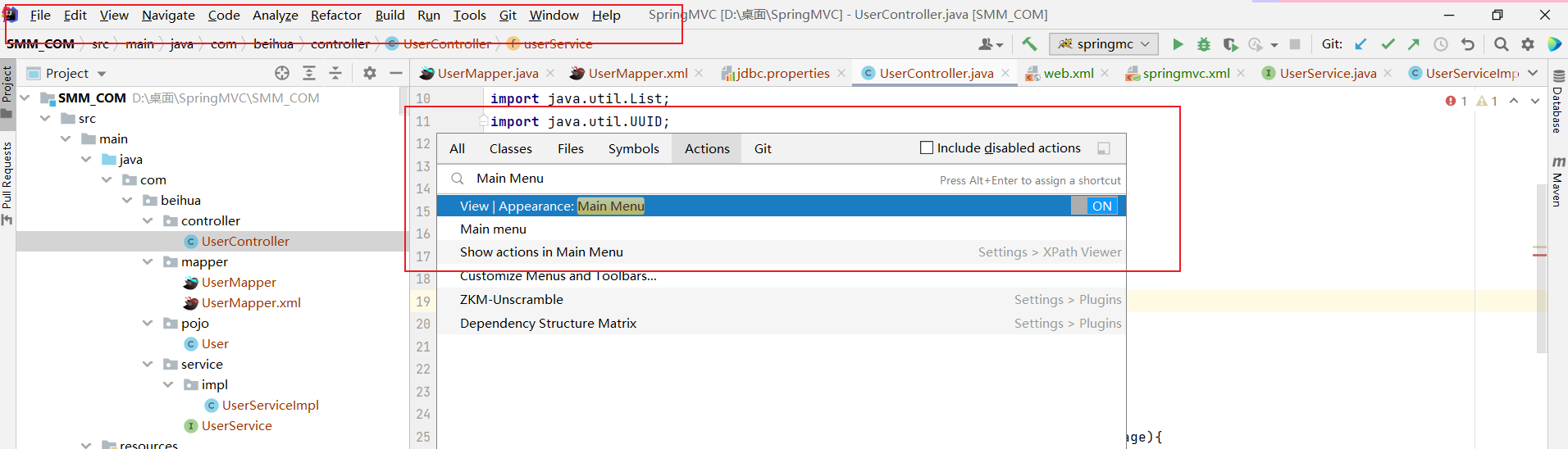Collapse the src folder
The width and height of the screenshot is (1568, 449).
45,118
